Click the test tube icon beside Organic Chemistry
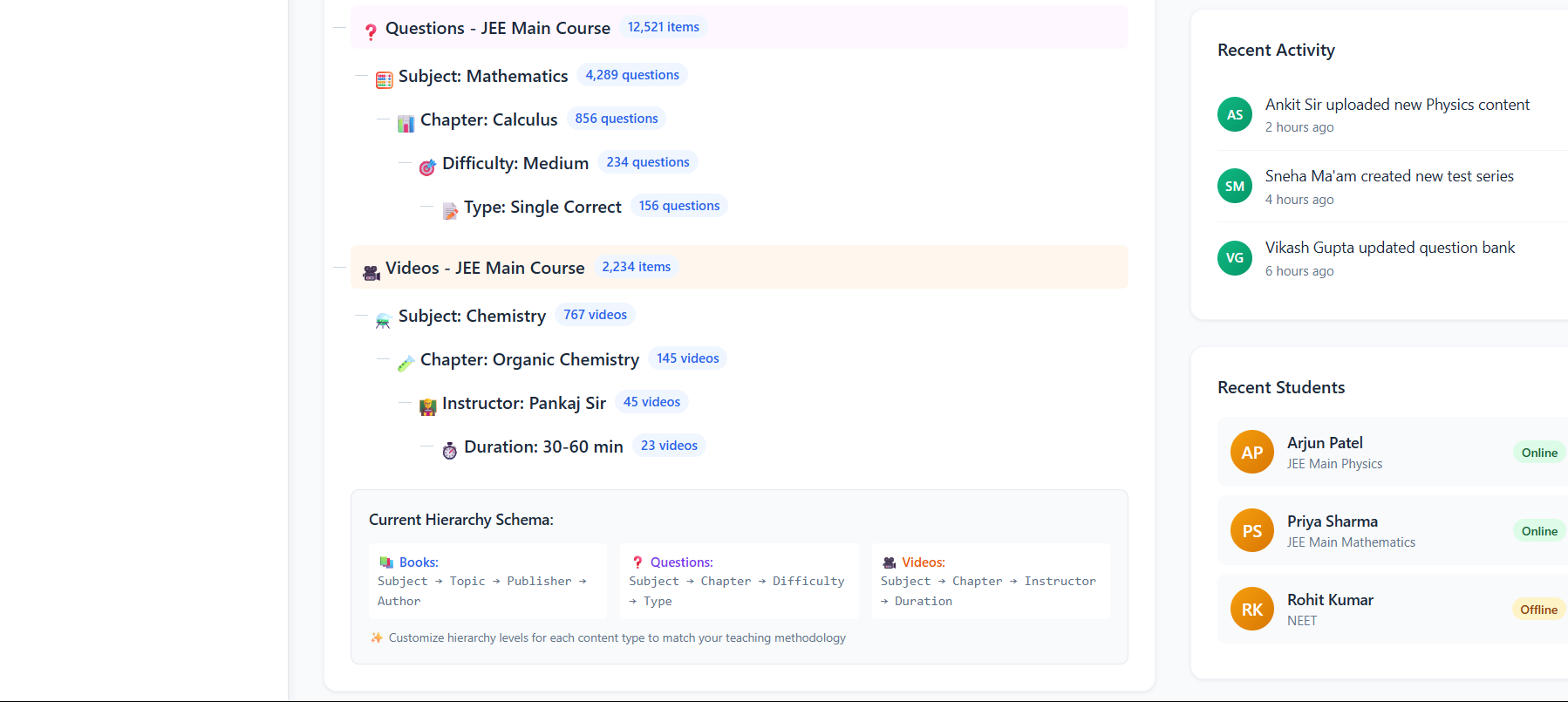 [406, 364]
